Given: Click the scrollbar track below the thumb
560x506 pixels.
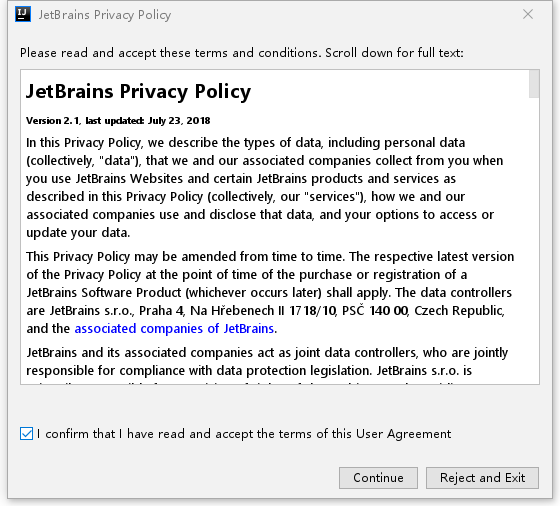Looking at the screenshot, I should (x=534, y=241).
